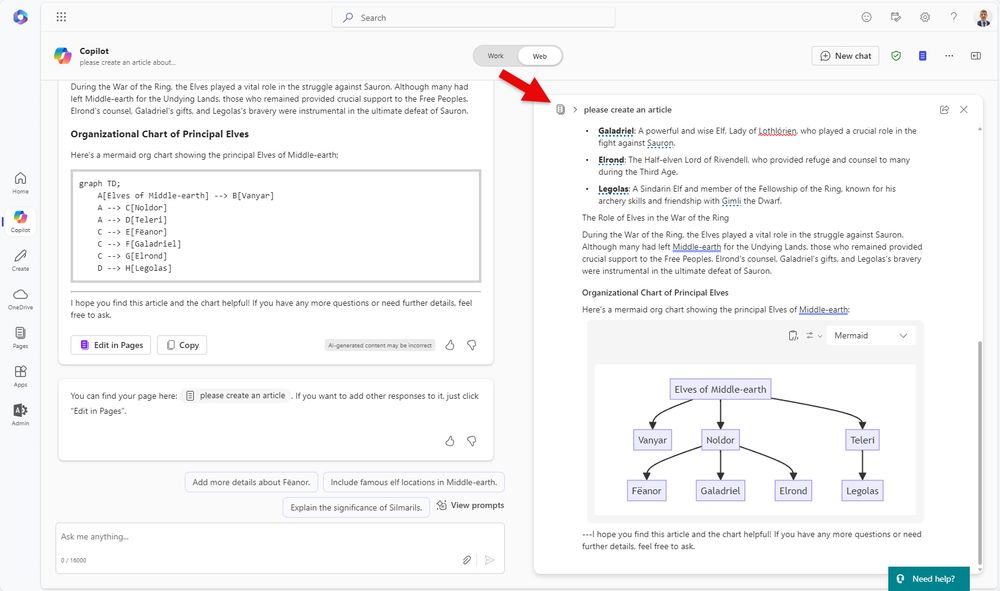Expand the page title breadcrumb chevron

(x=575, y=110)
